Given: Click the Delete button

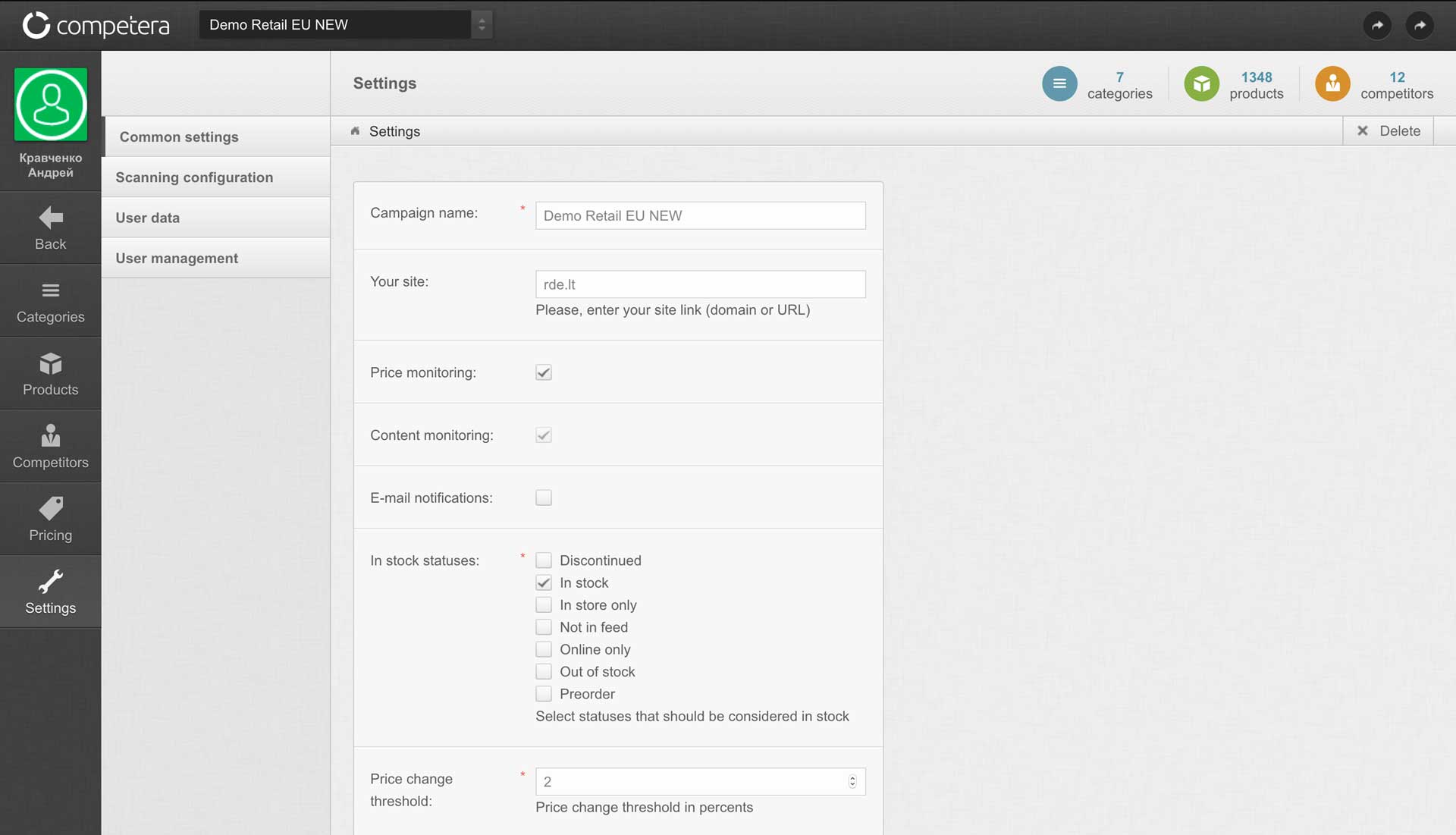Looking at the screenshot, I should pyautogui.click(x=1389, y=131).
